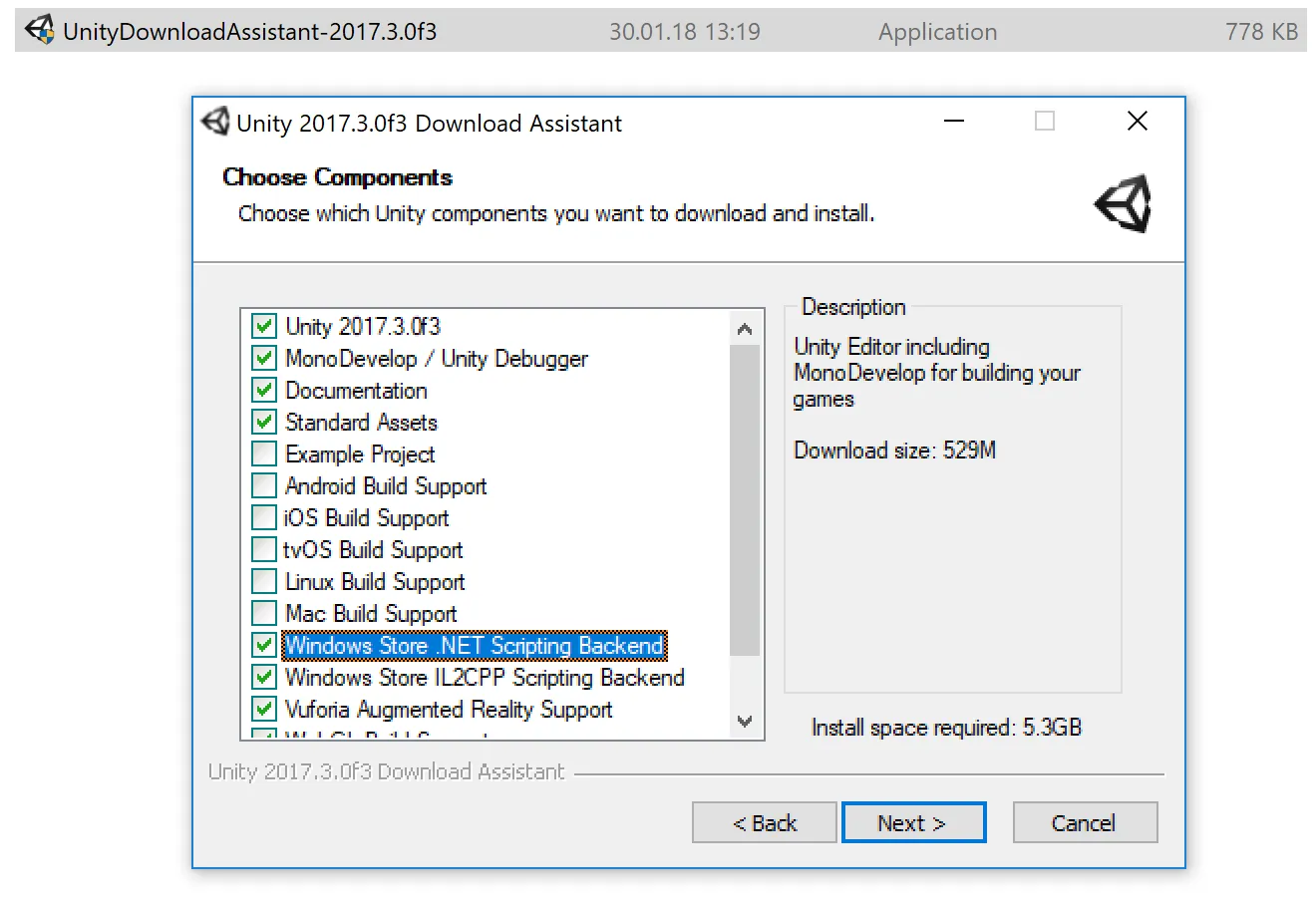Go to the previous step with Back
Image resolution: width=1316 pixels, height=907 pixels.
coord(765,823)
